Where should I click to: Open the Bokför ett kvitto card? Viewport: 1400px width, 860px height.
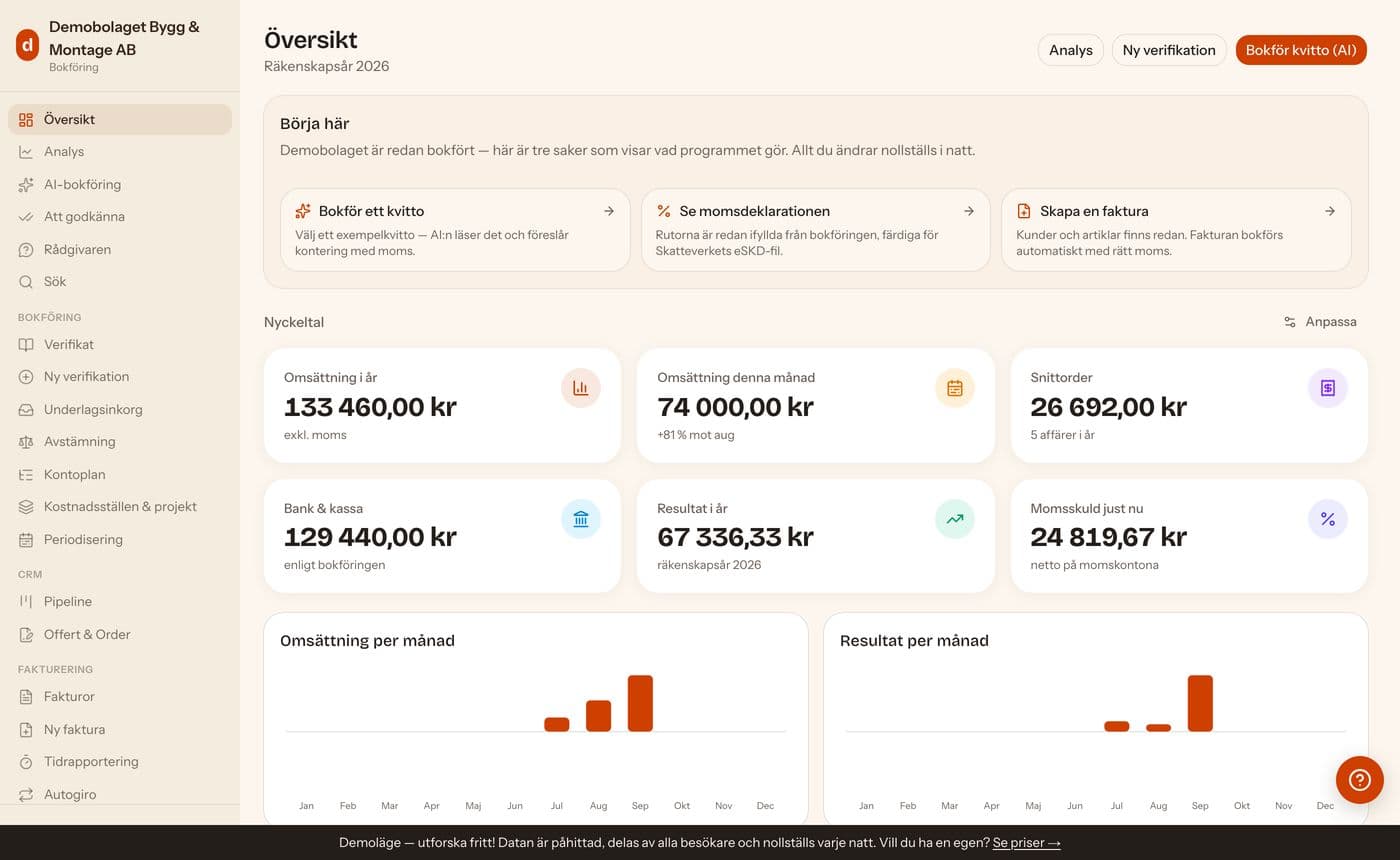pos(455,230)
